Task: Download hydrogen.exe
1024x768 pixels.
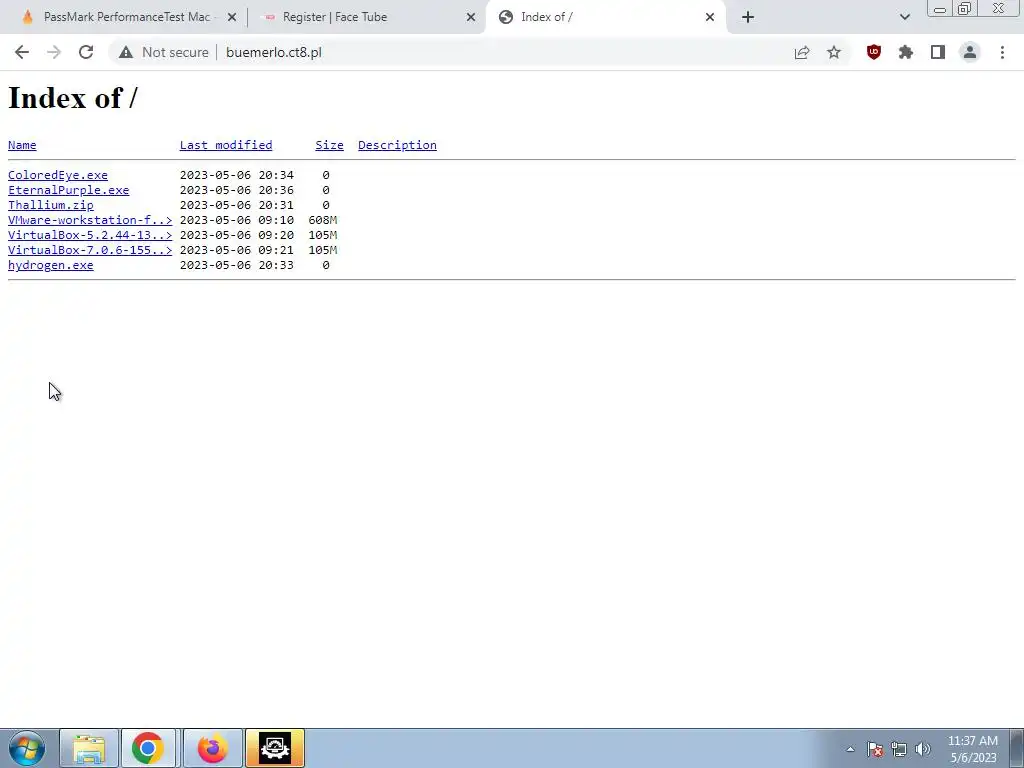Action: pyautogui.click(x=50, y=265)
